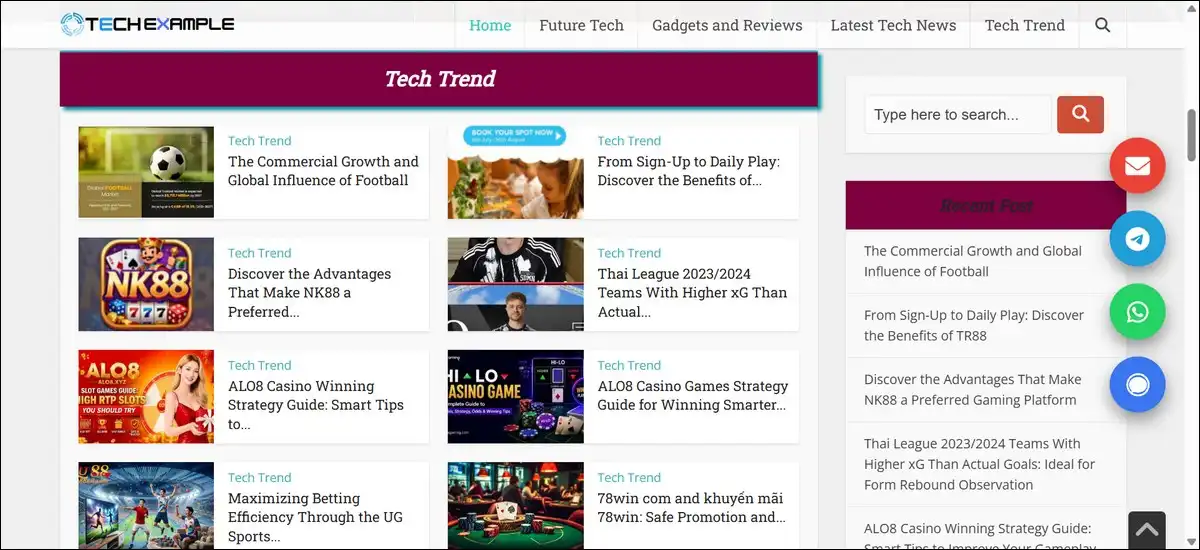Viewport: 1200px width, 550px height.
Task: Click Tech Trend tag above 78win article
Action: click(629, 477)
